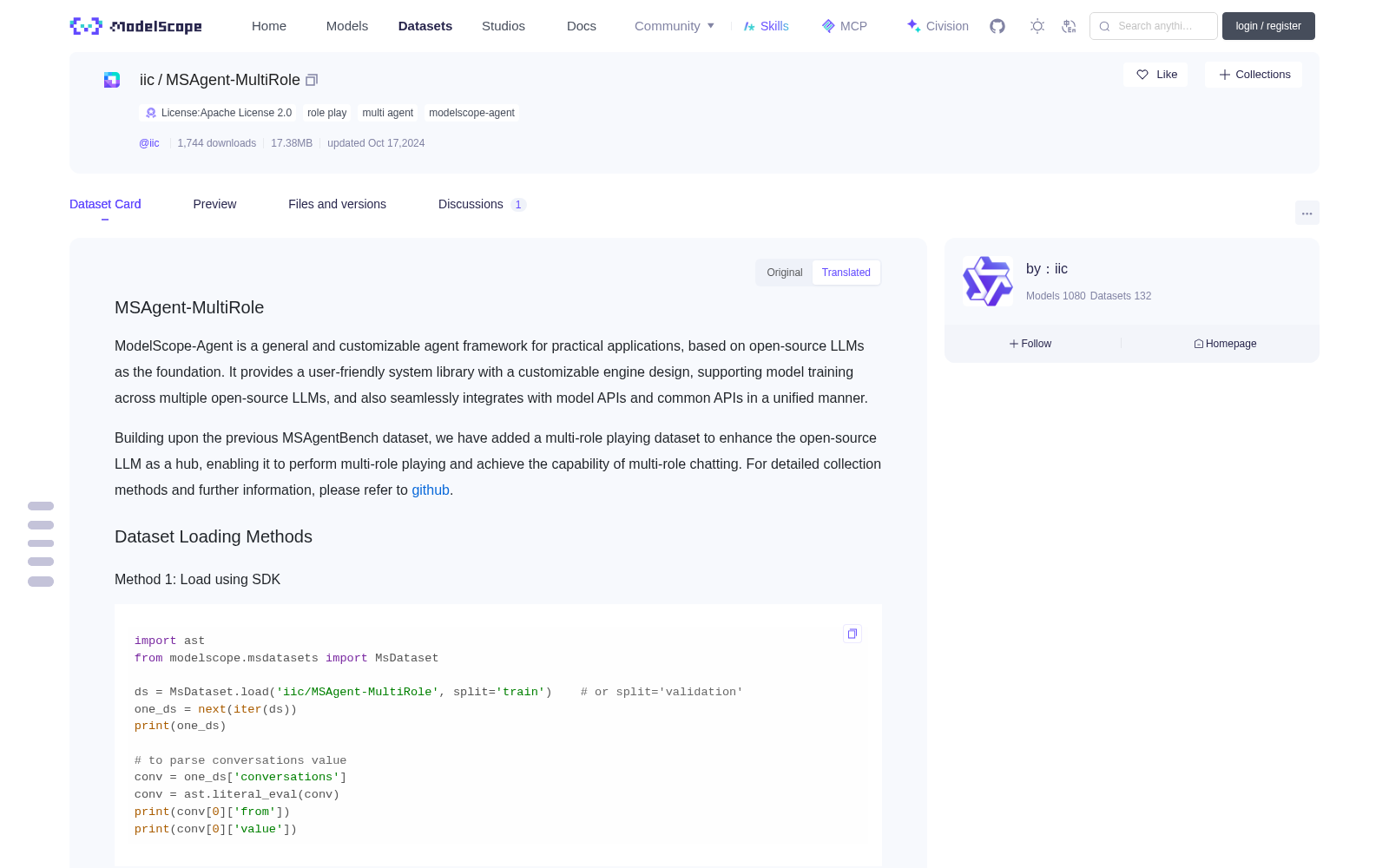Open the GitHub icon in header

[x=997, y=26]
